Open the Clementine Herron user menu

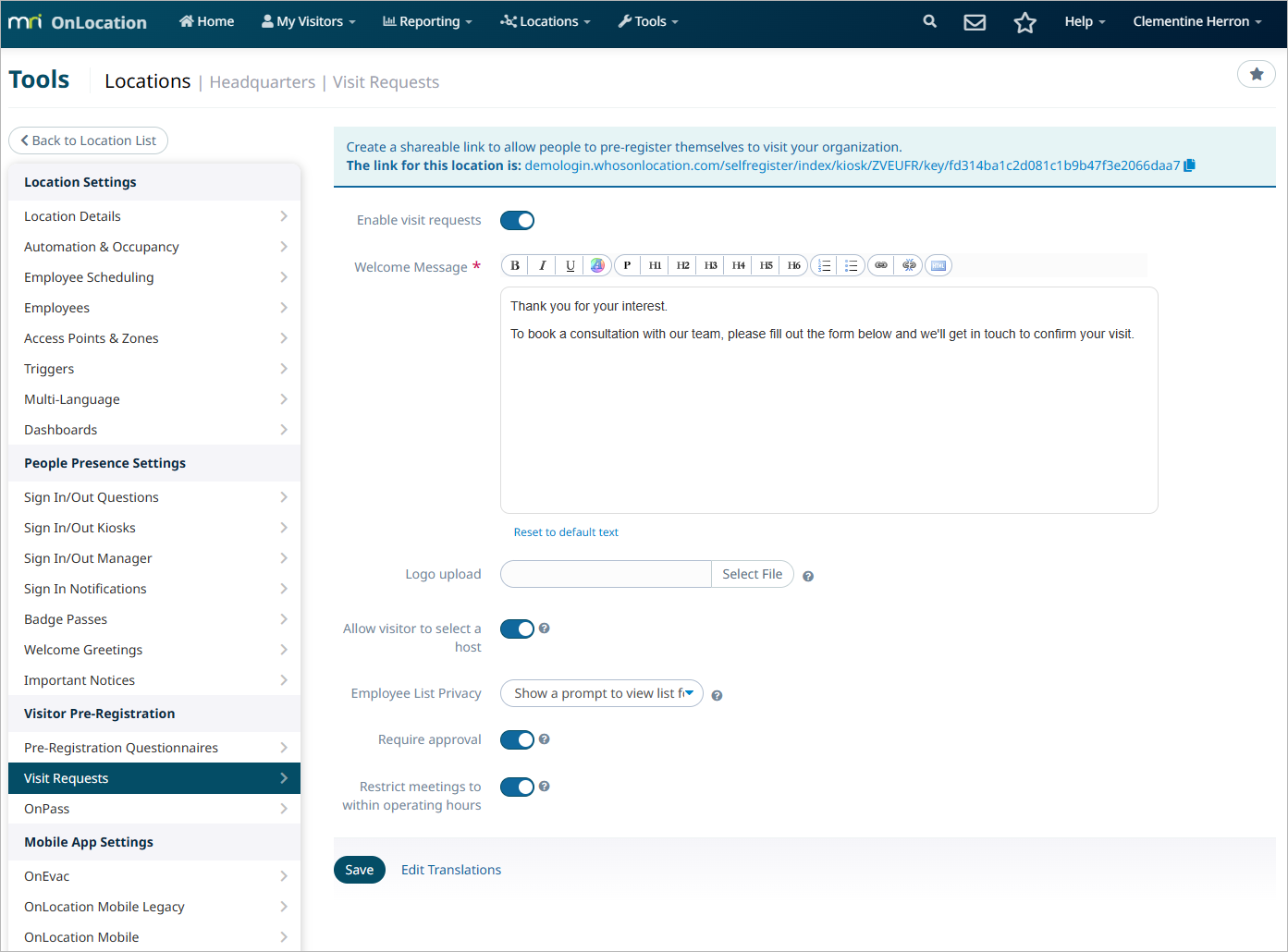1197,21
